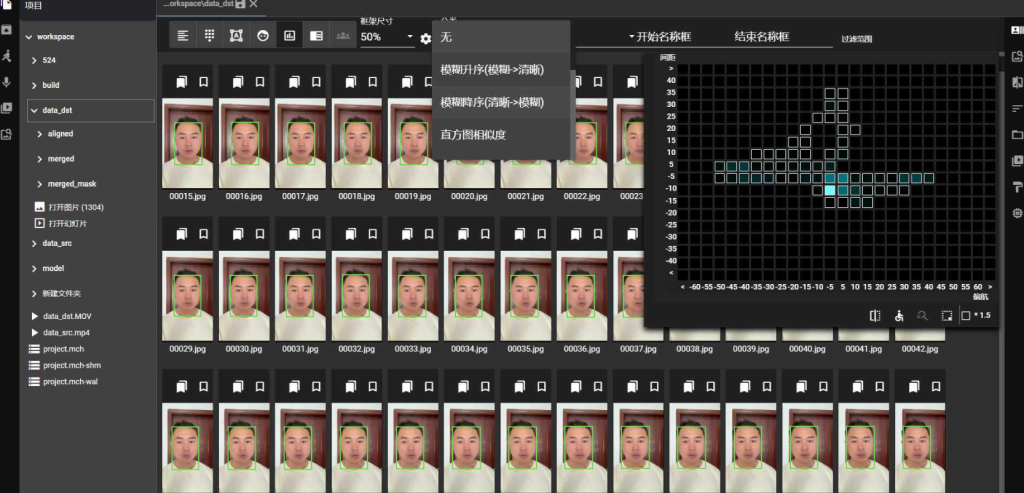Image resolution: width=1024 pixels, height=493 pixels.
Task: Click the folder icon in right sidebar
Action: coord(1018,134)
